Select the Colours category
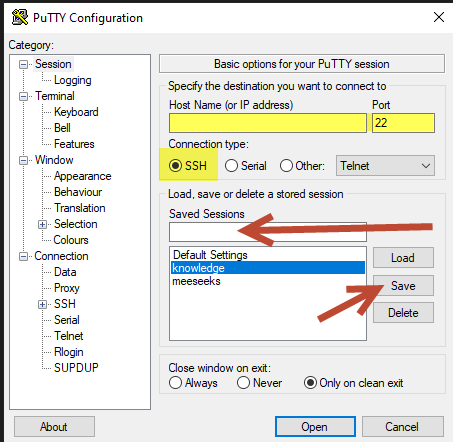Viewport: 453px width, 442px height. tap(71, 240)
